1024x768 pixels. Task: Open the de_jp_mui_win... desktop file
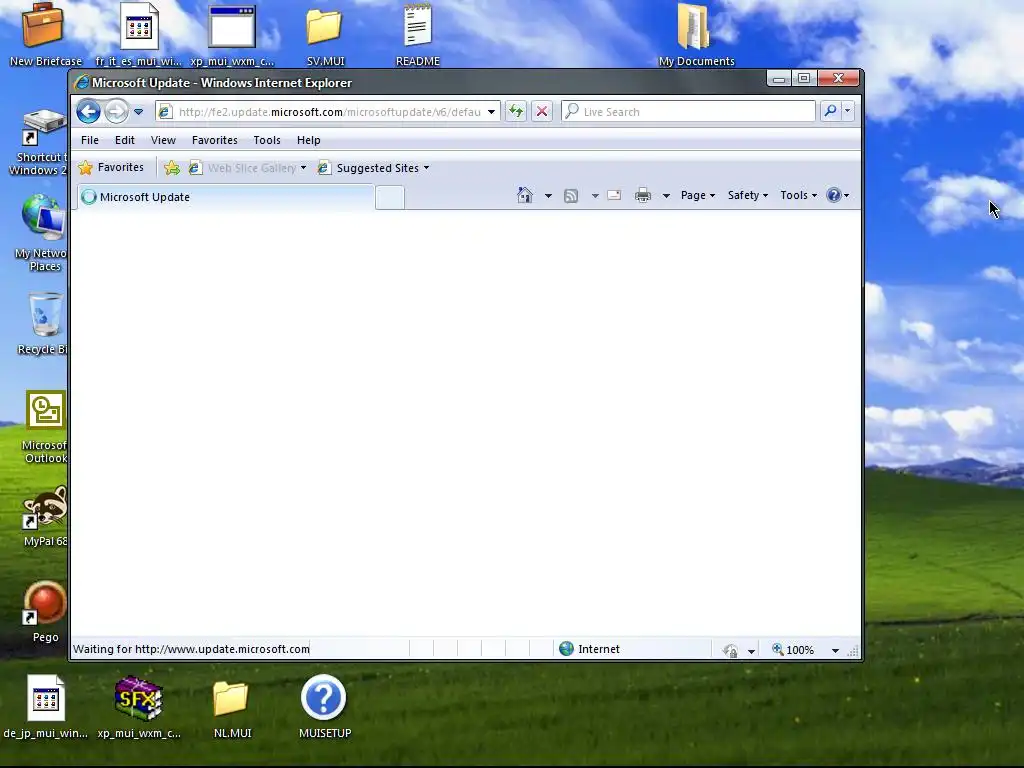pos(45,706)
